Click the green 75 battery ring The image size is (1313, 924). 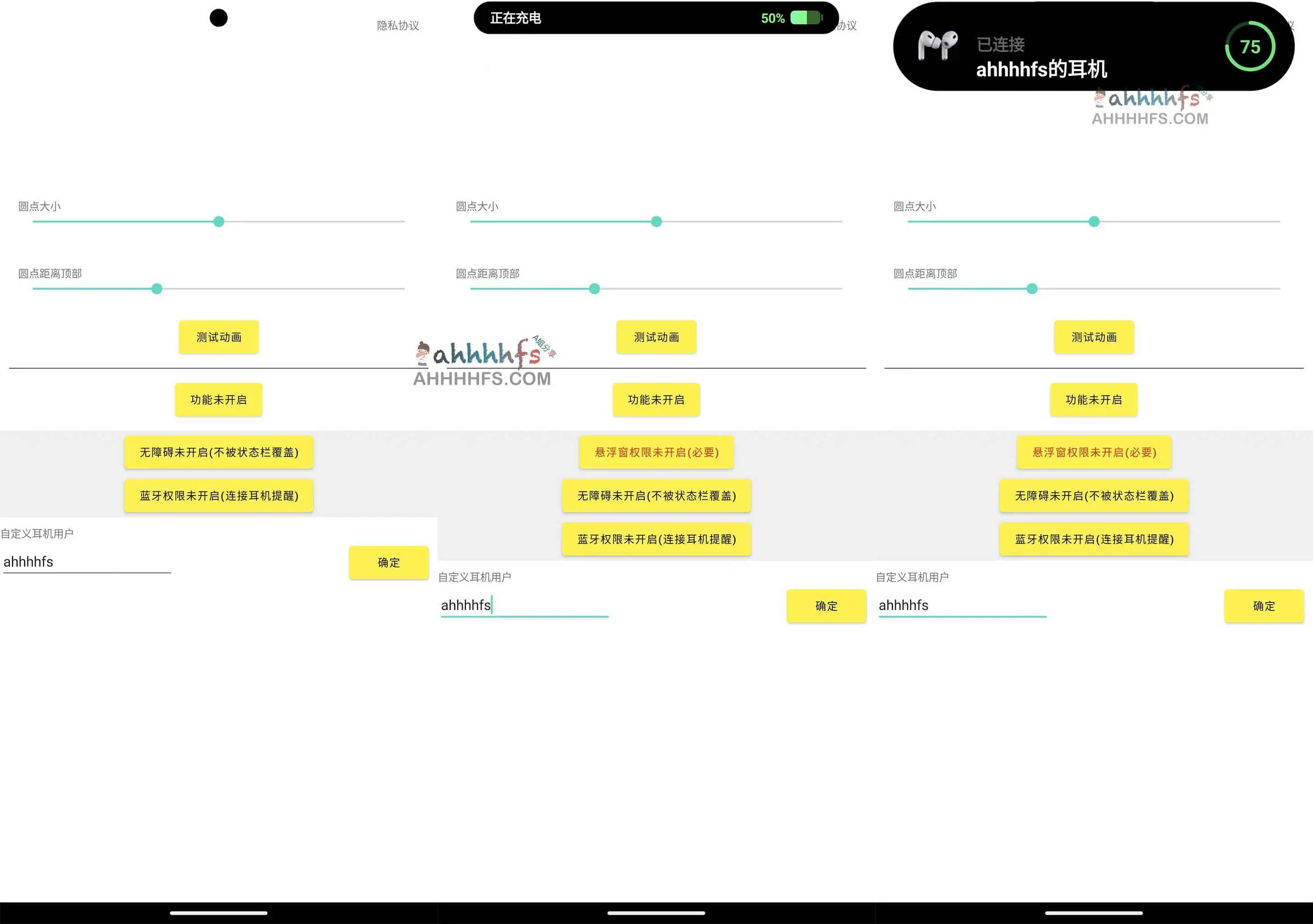[1249, 46]
